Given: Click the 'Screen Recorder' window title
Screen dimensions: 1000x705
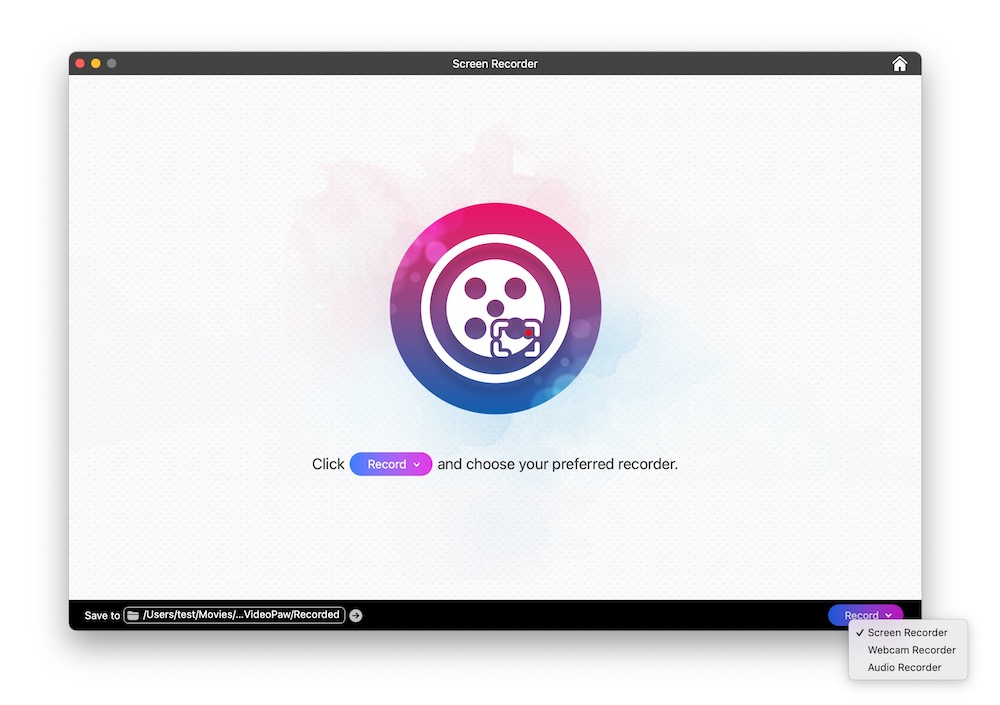Looking at the screenshot, I should [x=495, y=64].
